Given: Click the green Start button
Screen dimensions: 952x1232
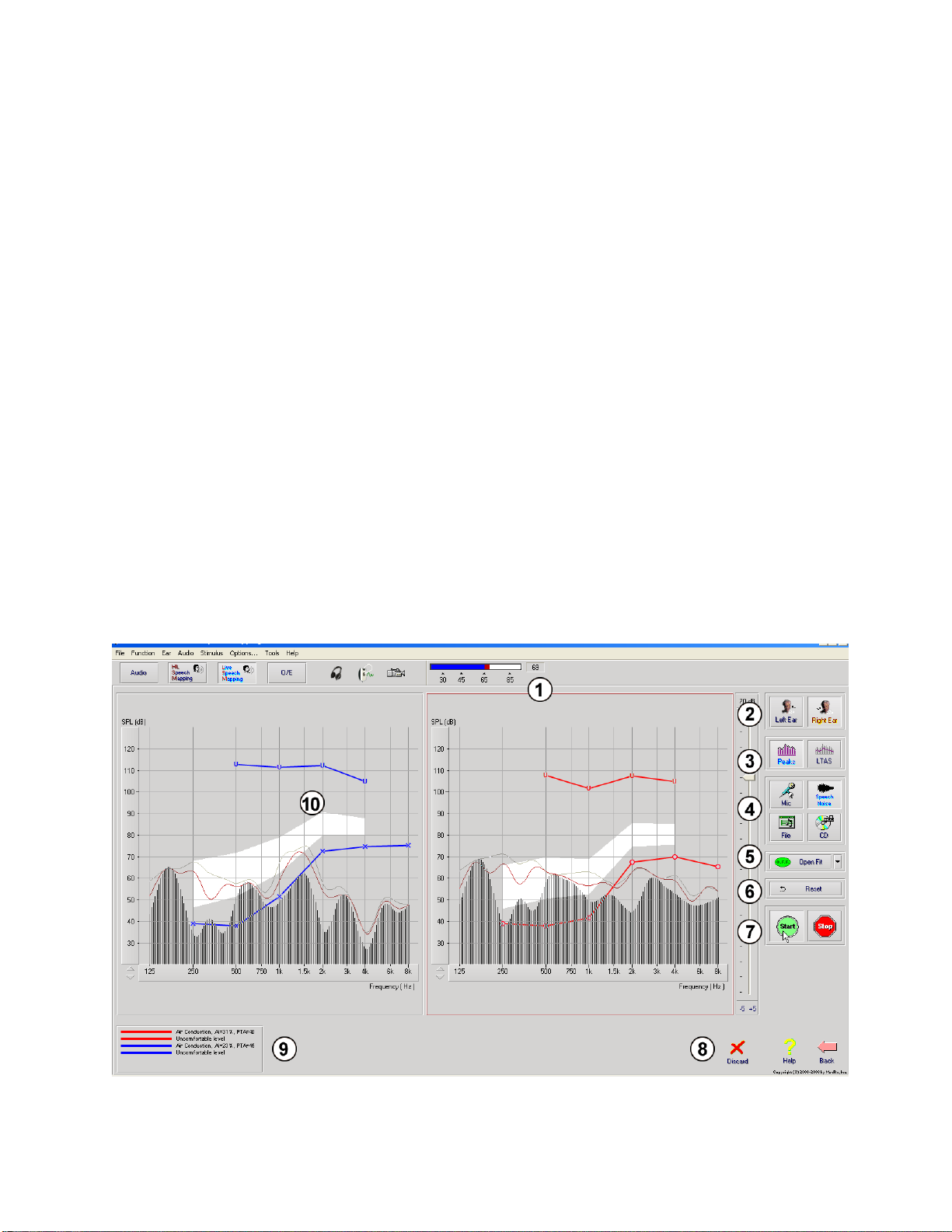Looking at the screenshot, I should pos(787,926).
